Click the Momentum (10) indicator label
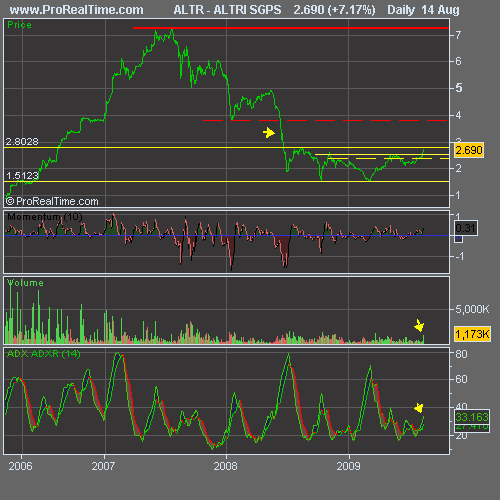Image resolution: width=500 pixels, height=500 pixels. [45, 217]
